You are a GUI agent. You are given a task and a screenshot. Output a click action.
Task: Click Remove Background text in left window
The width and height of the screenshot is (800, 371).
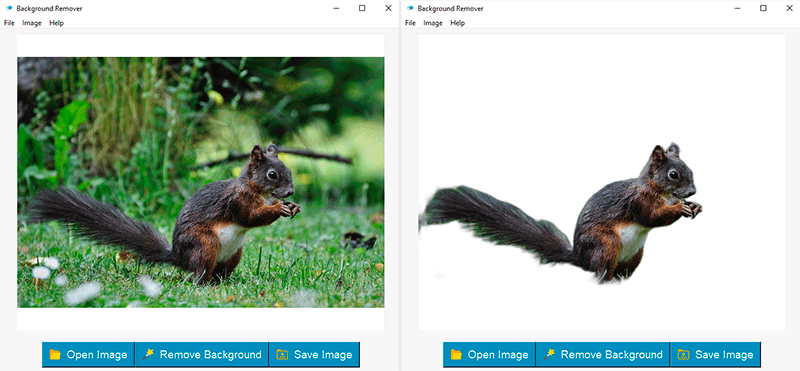tap(211, 355)
